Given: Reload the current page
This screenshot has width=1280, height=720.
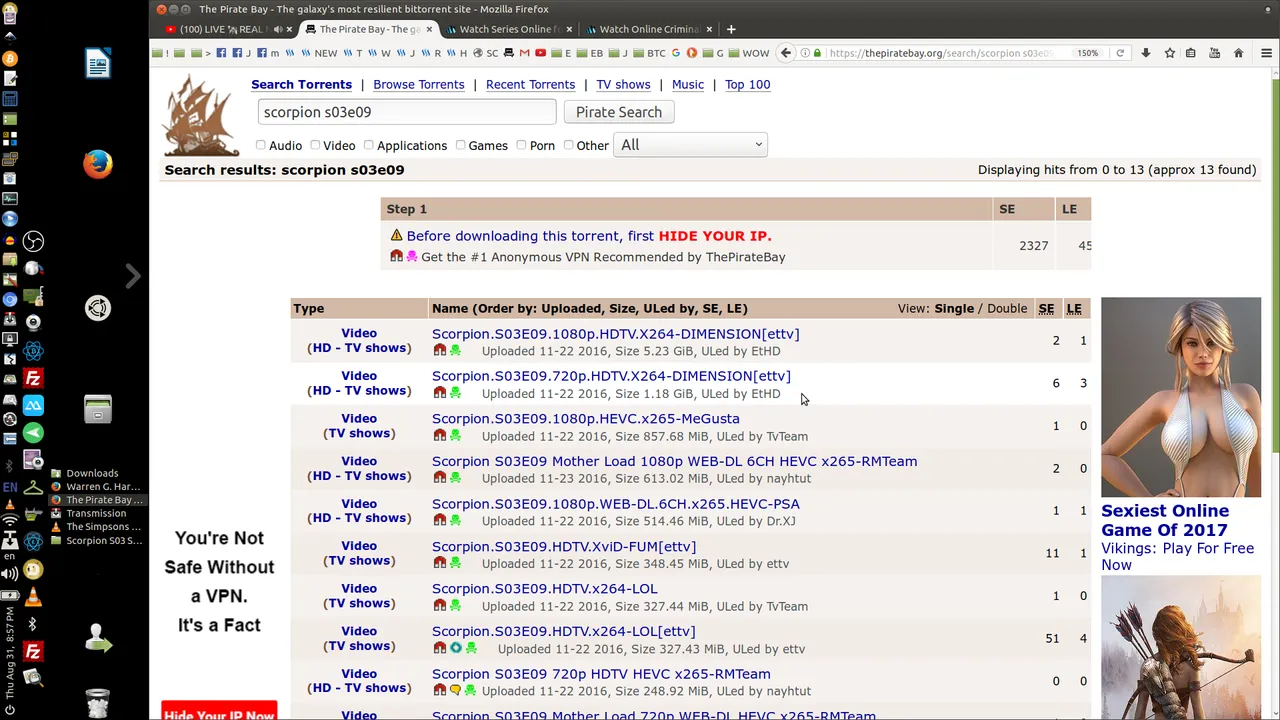Looking at the screenshot, I should click(x=1120, y=53).
